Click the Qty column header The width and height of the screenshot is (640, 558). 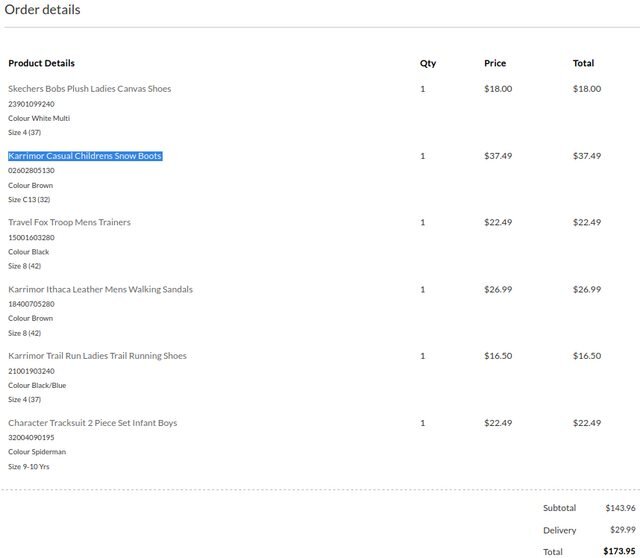pyautogui.click(x=428, y=63)
